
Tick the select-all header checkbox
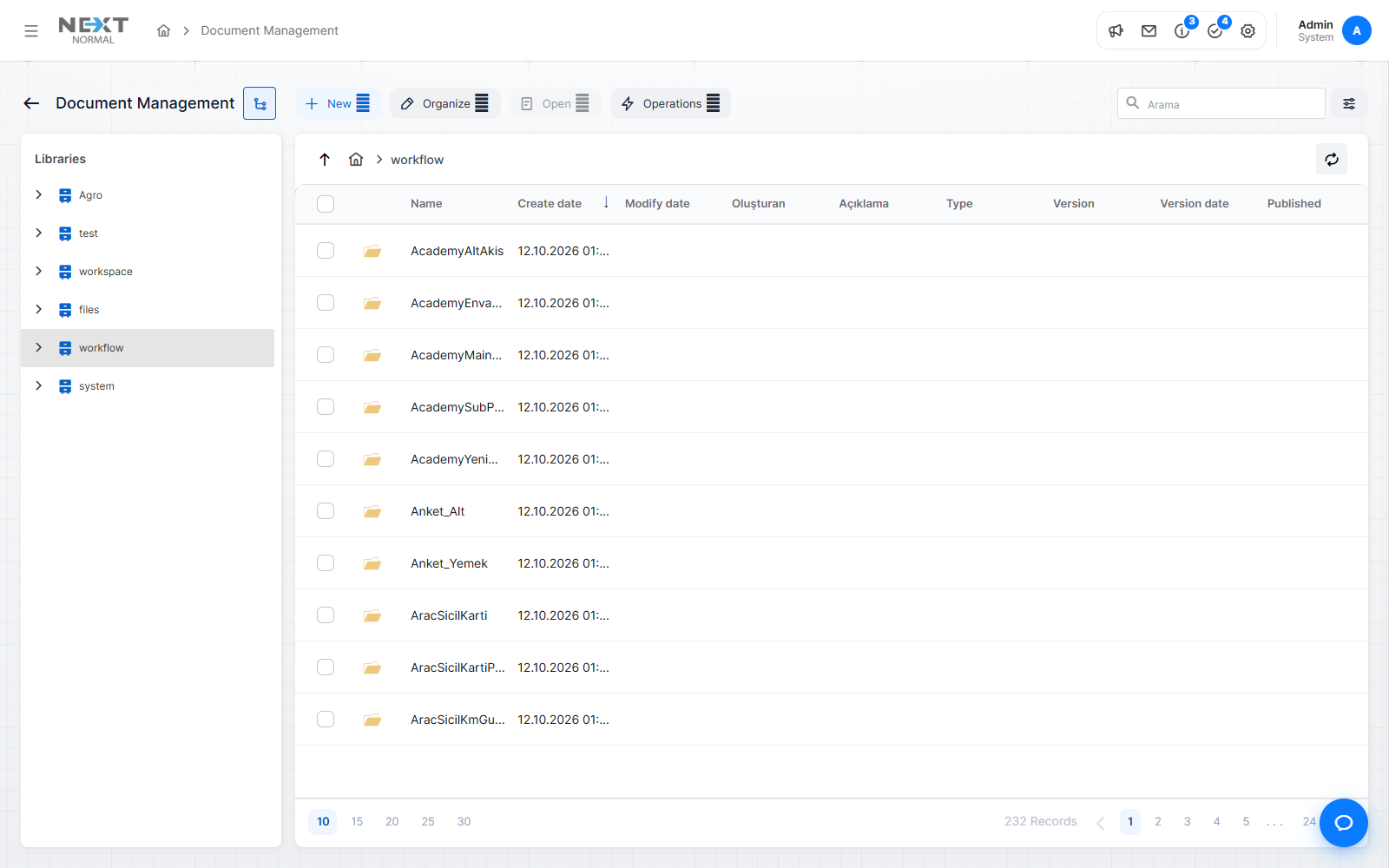click(326, 204)
